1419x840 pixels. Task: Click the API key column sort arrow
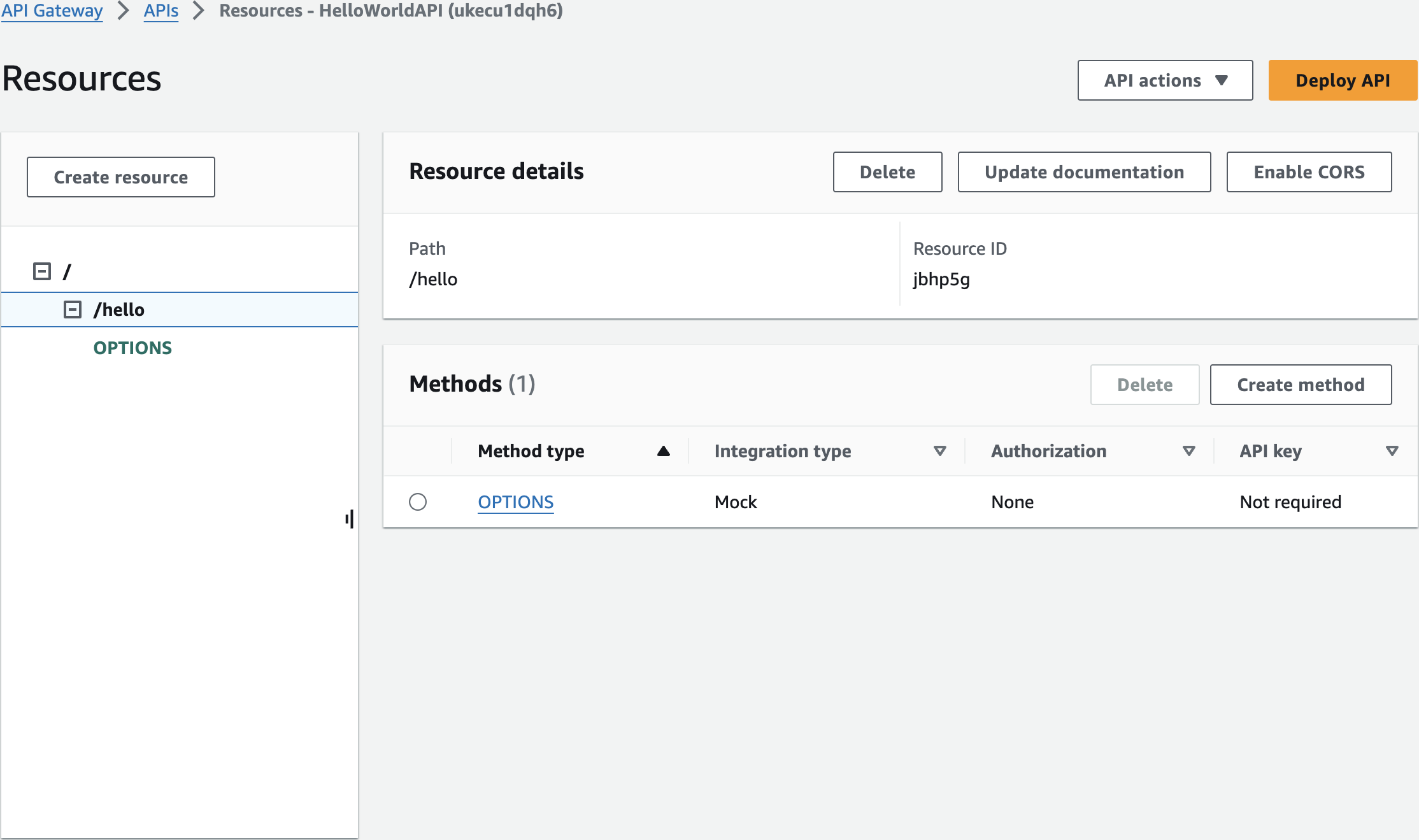click(x=1392, y=451)
